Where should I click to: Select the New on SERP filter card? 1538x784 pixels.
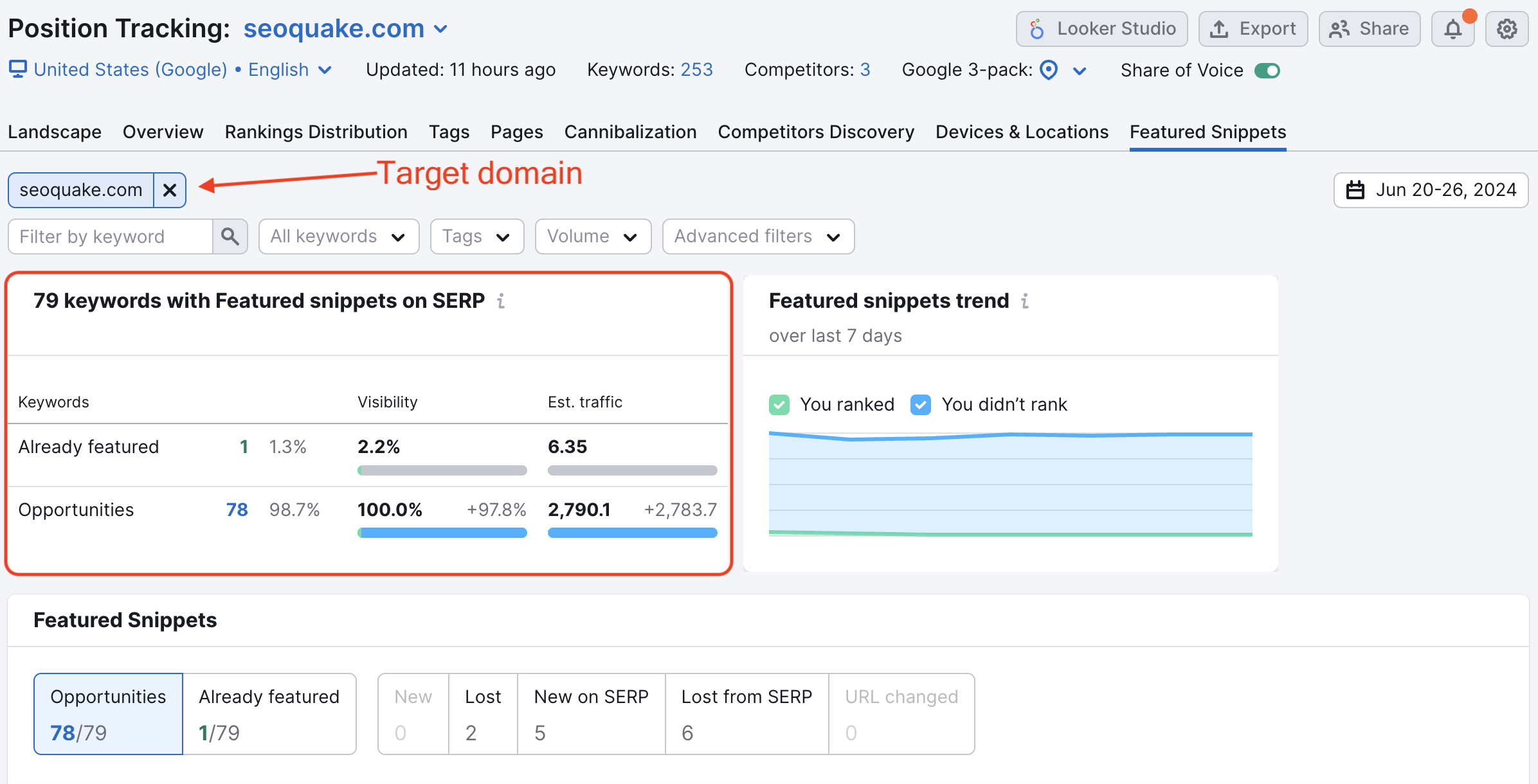coord(592,714)
